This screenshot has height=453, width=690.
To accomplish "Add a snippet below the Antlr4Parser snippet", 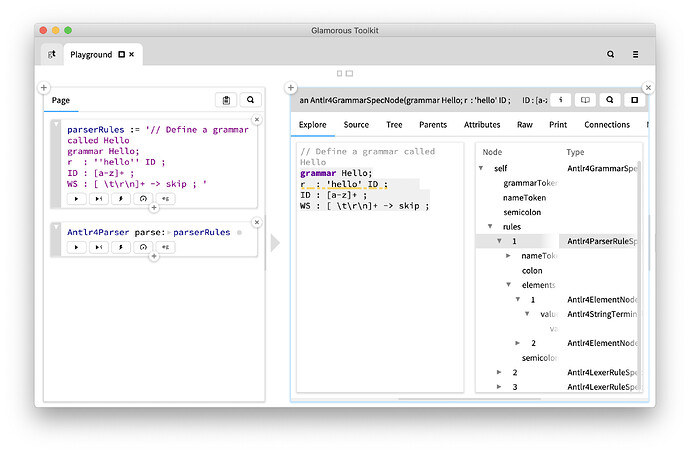I will (x=154, y=256).
